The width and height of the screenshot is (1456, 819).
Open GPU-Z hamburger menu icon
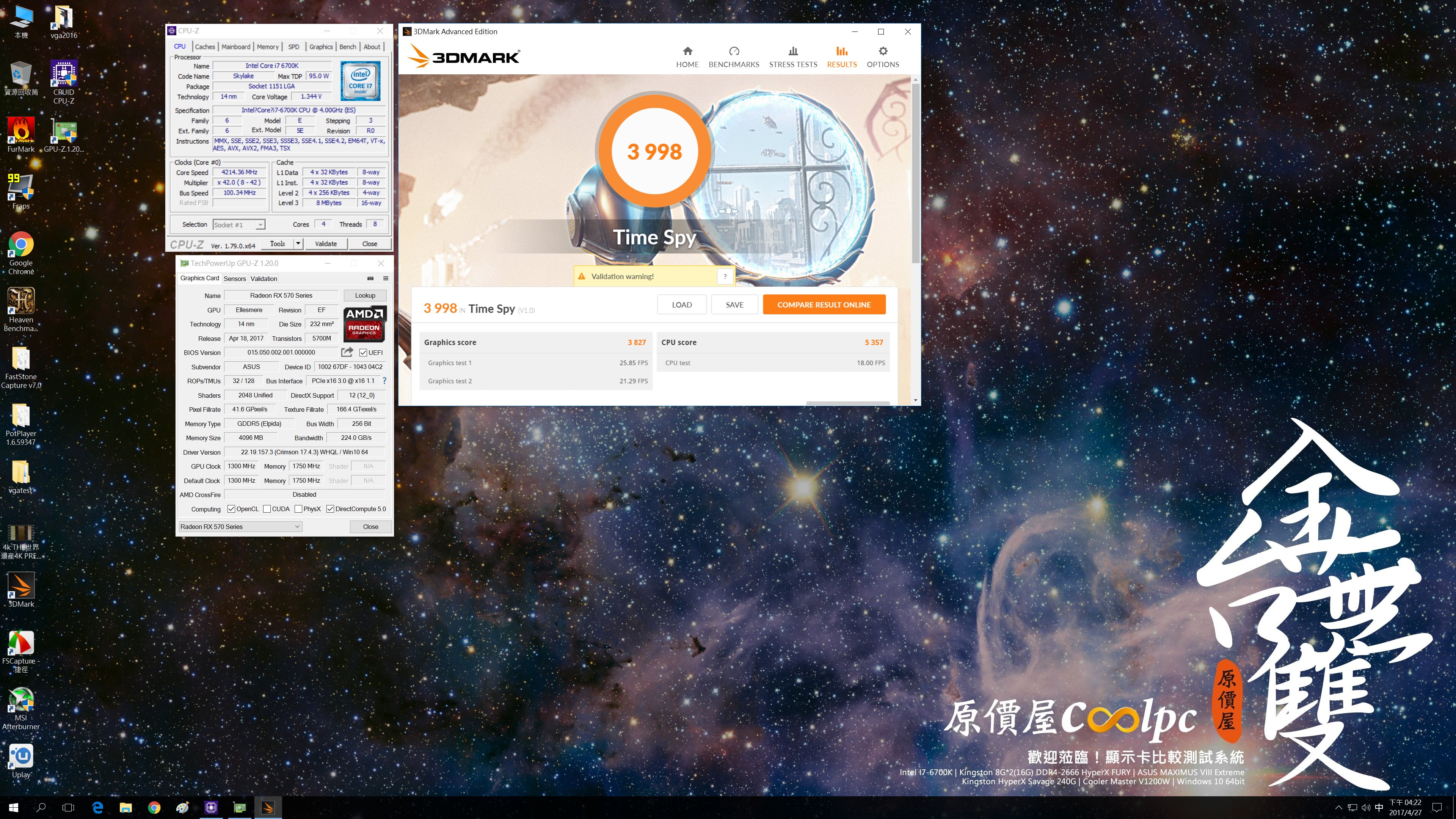pos(386,278)
